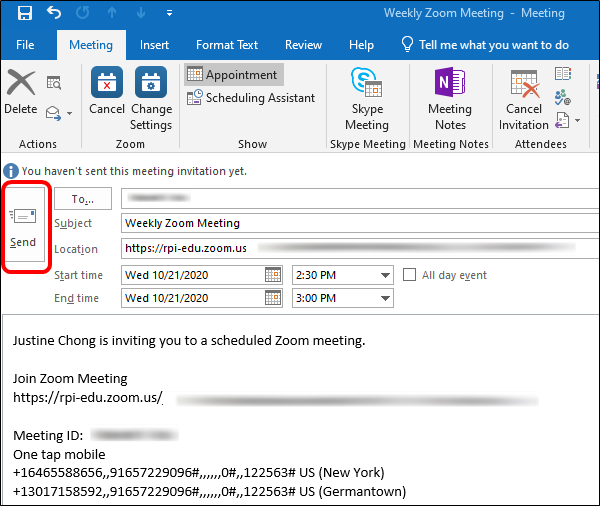
Task: Click the Meeting ID label
Action: [x=48, y=436]
